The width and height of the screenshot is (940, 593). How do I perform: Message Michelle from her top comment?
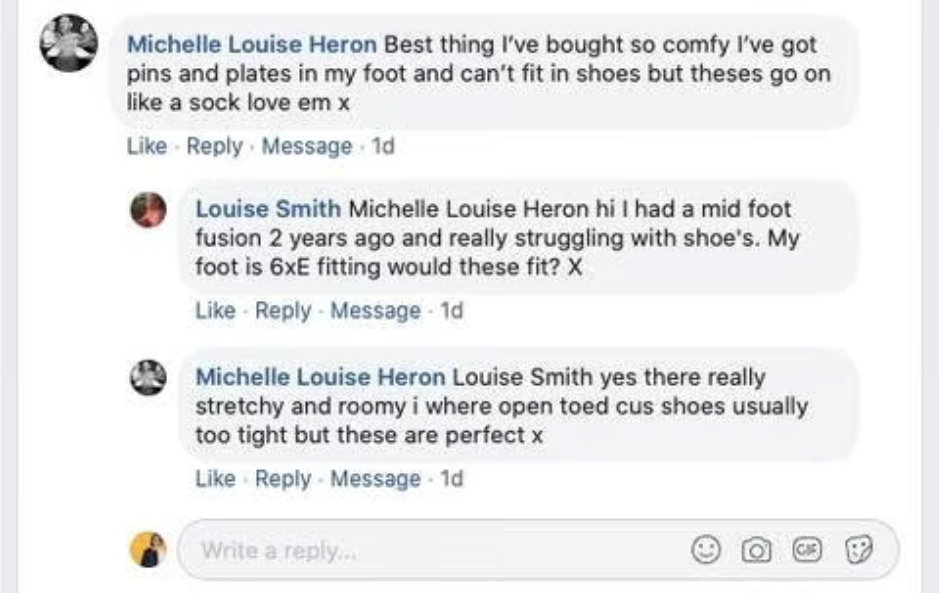tap(306, 146)
